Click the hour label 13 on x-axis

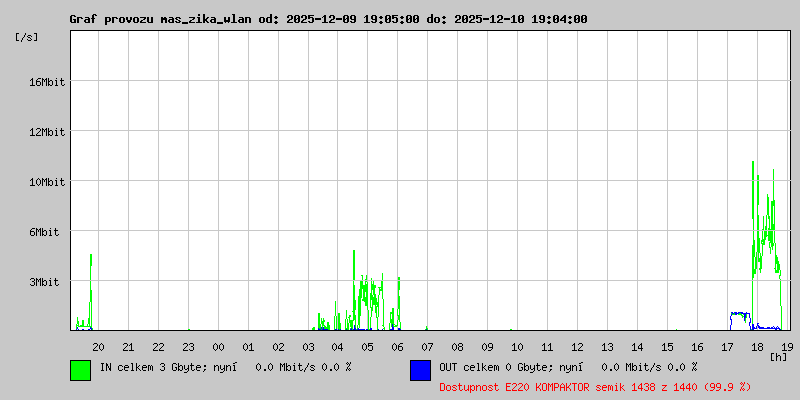607,347
